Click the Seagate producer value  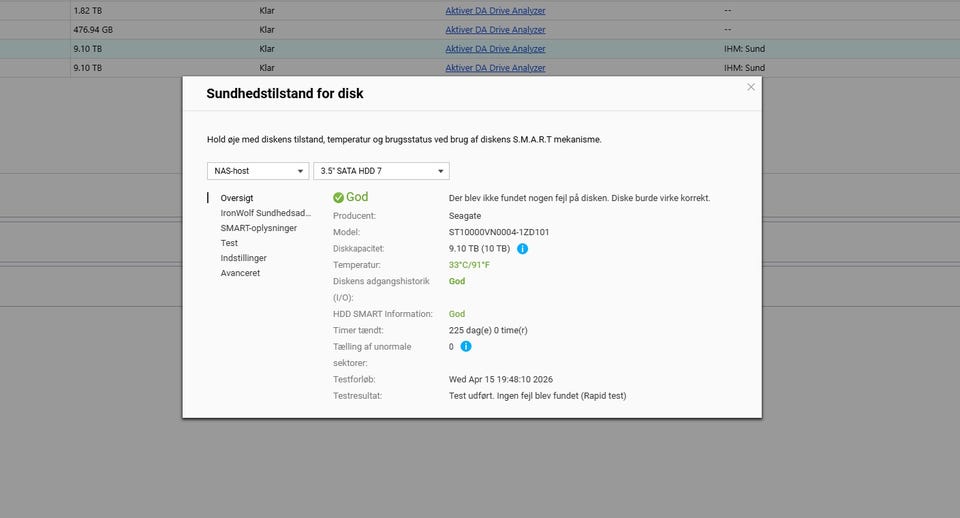pos(465,216)
